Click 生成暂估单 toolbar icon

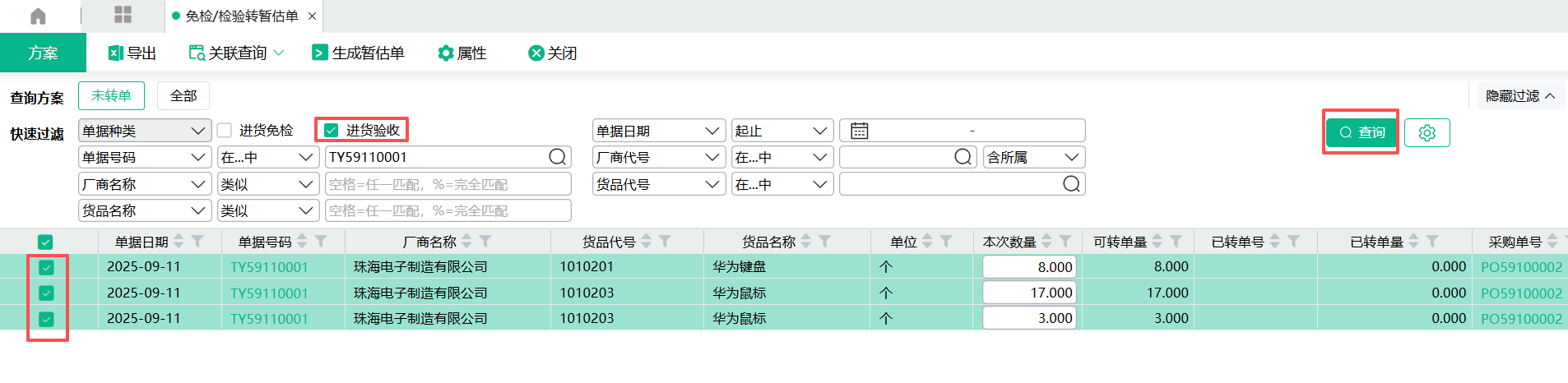click(x=320, y=53)
